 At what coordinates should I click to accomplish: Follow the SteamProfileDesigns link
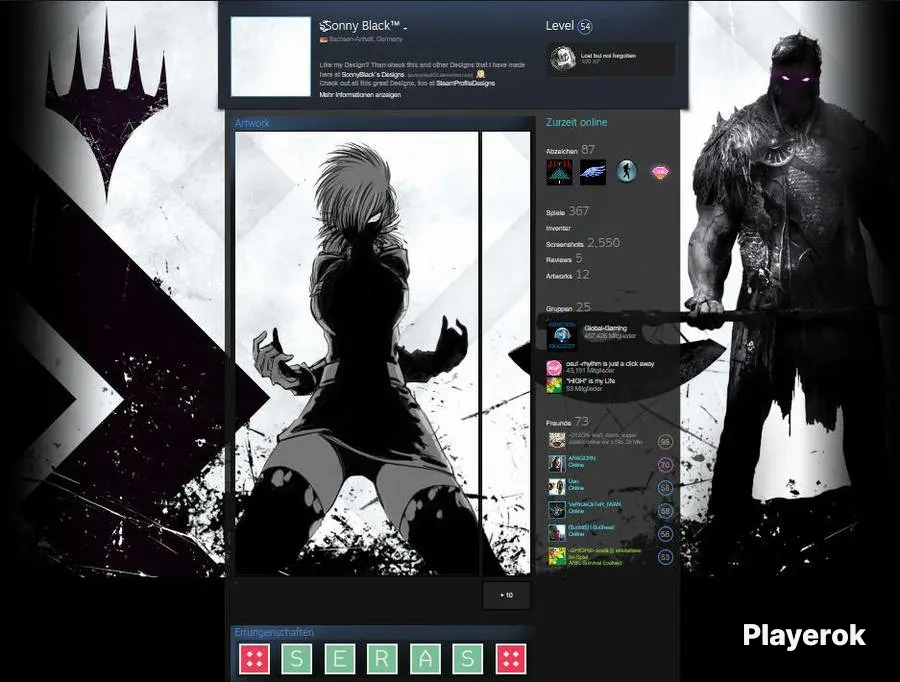[465, 83]
